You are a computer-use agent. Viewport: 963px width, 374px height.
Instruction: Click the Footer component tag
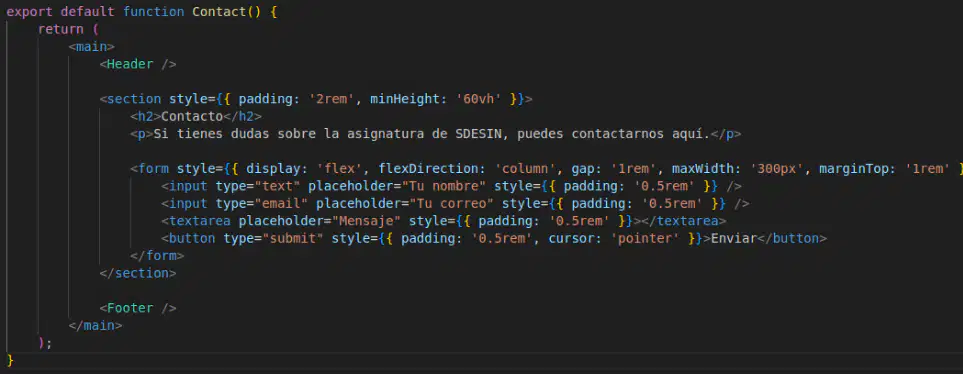[x=138, y=308]
